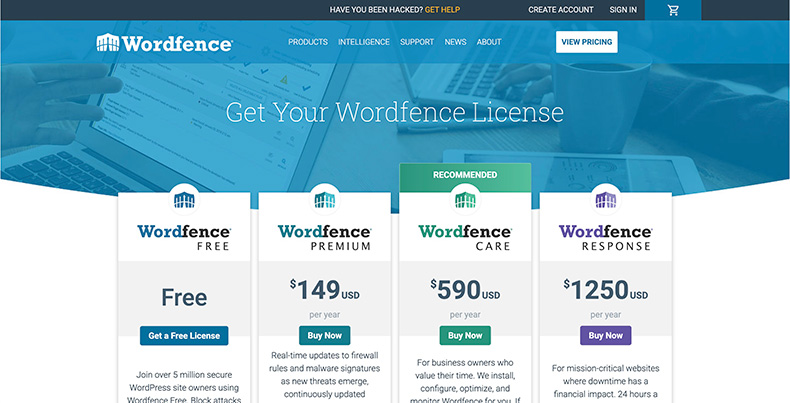Click the Wordfence Response plan fence icon
The height and width of the screenshot is (403, 790).
tap(606, 200)
